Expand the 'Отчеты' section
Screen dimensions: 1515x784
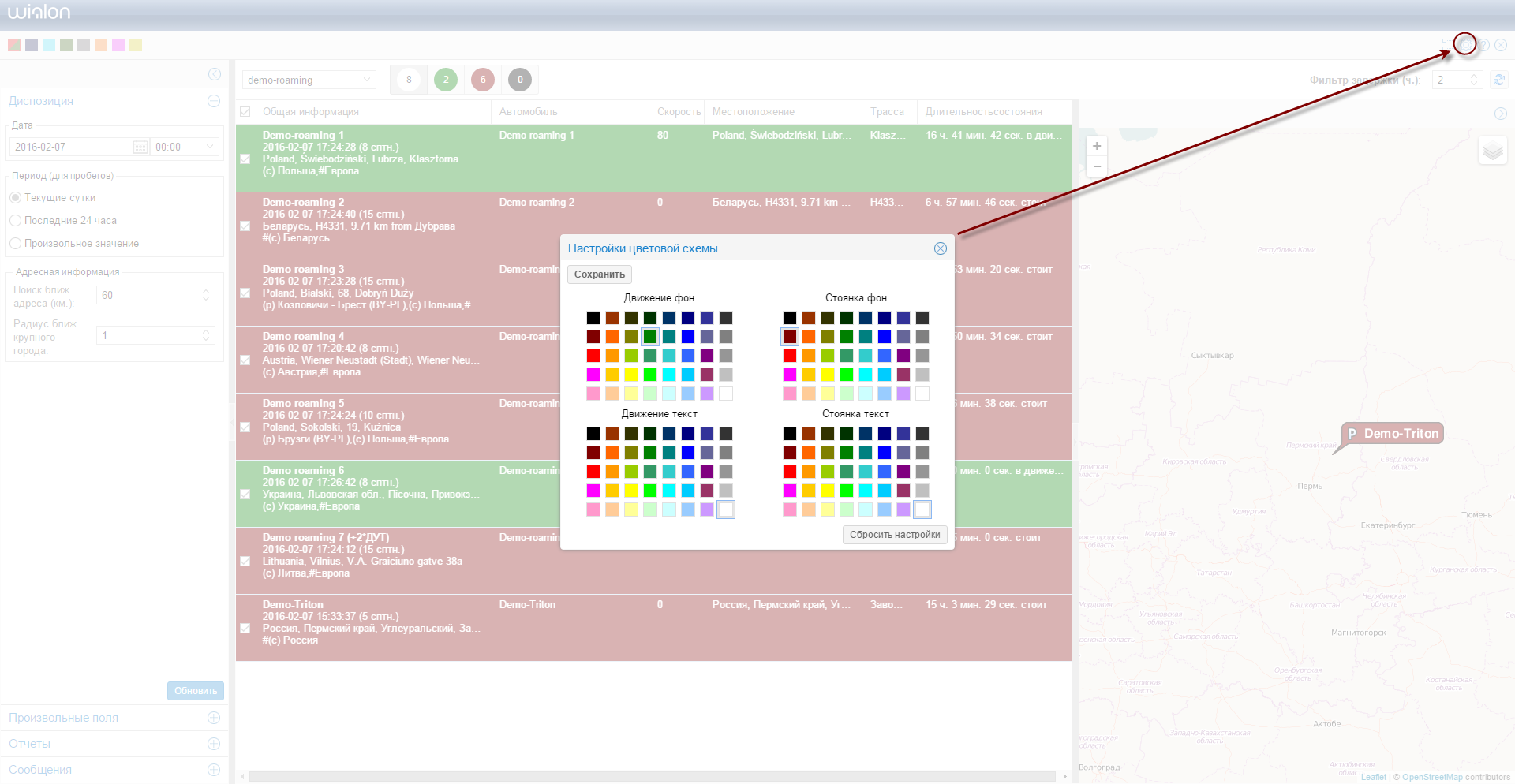click(213, 744)
